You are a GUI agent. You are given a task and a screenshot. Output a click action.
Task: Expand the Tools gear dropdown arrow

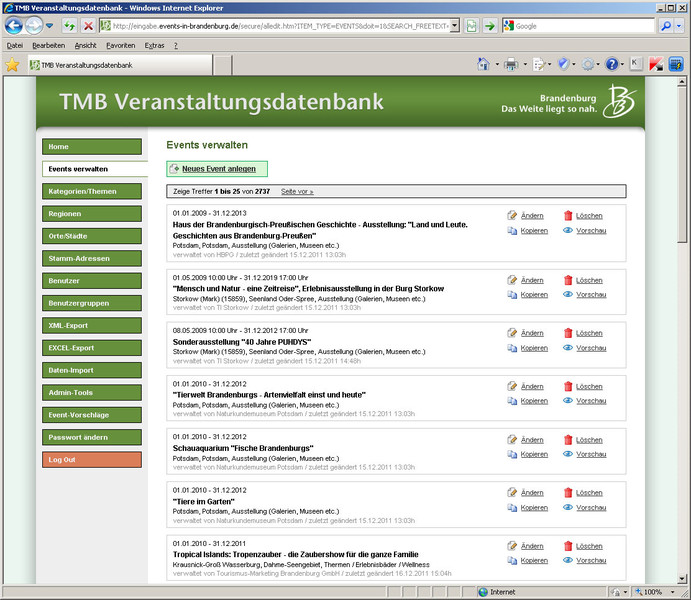598,64
